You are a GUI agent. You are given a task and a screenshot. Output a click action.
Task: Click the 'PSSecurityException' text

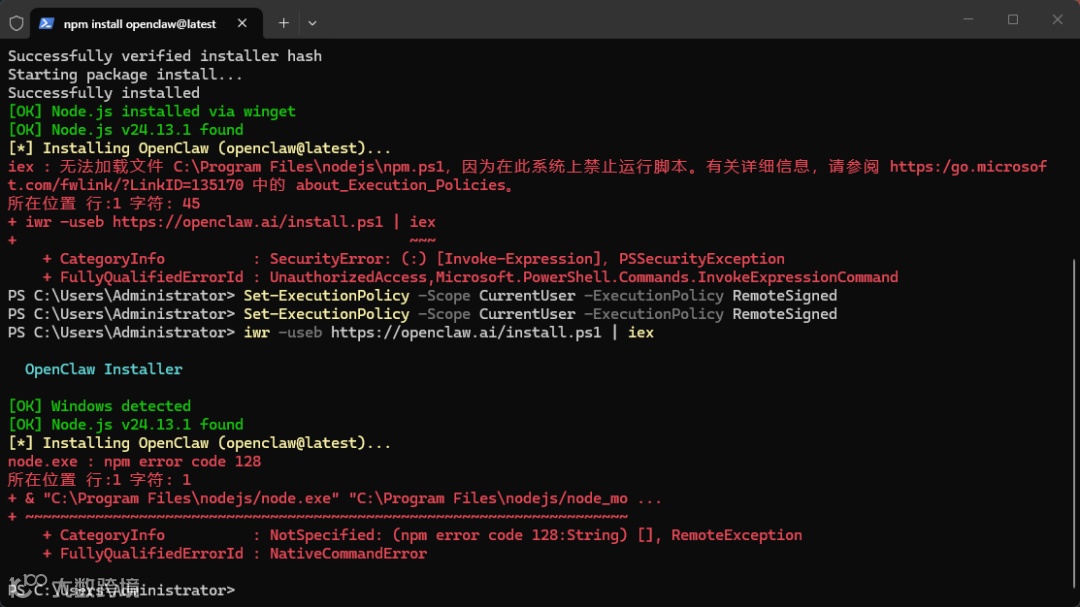click(701, 258)
